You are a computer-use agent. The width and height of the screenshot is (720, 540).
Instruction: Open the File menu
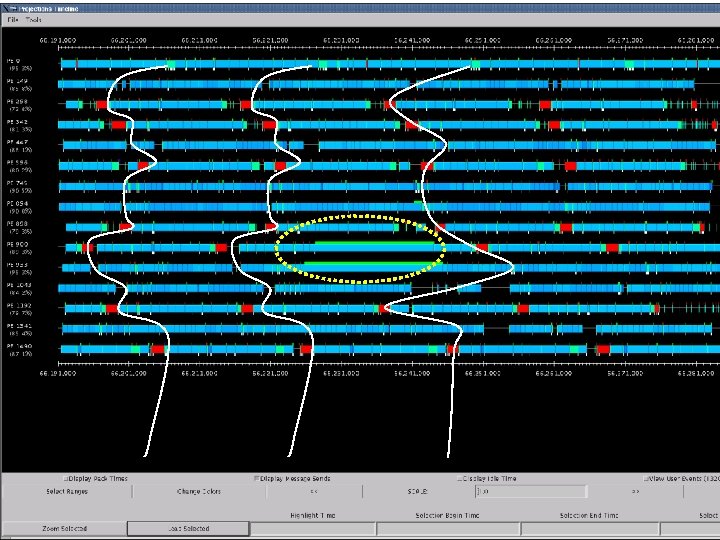click(12, 20)
